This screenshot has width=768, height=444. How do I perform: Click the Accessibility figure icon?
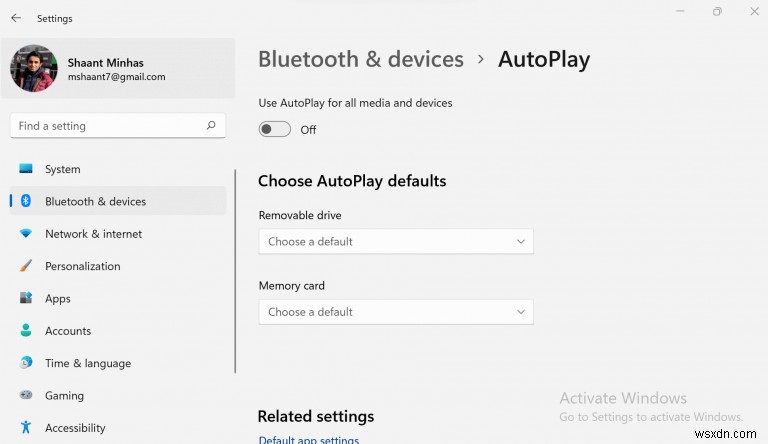26,428
